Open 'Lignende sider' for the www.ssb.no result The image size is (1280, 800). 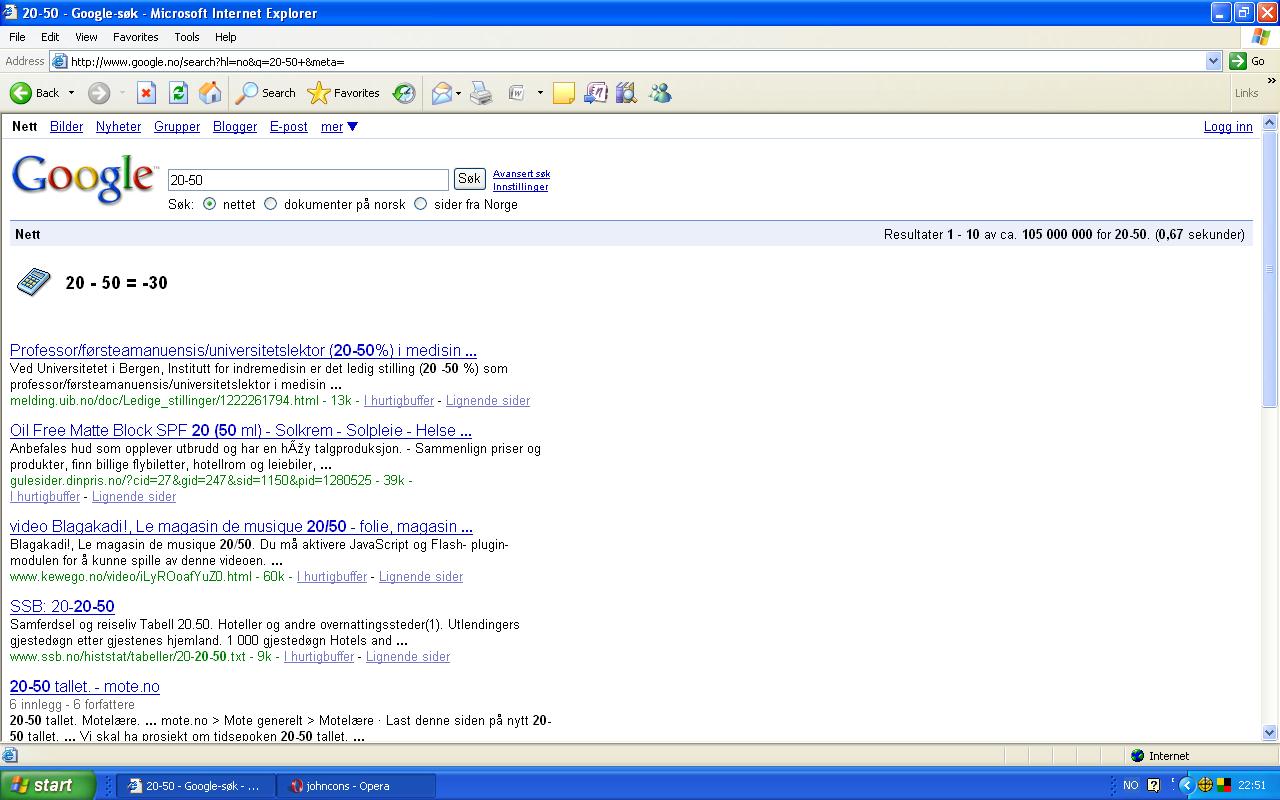pos(408,657)
